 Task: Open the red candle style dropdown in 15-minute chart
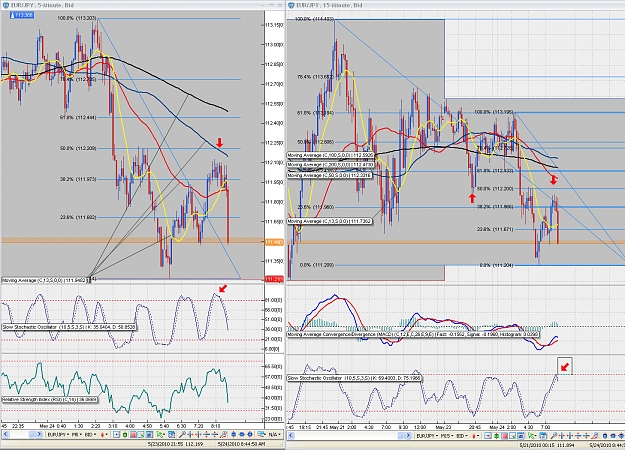point(476,436)
